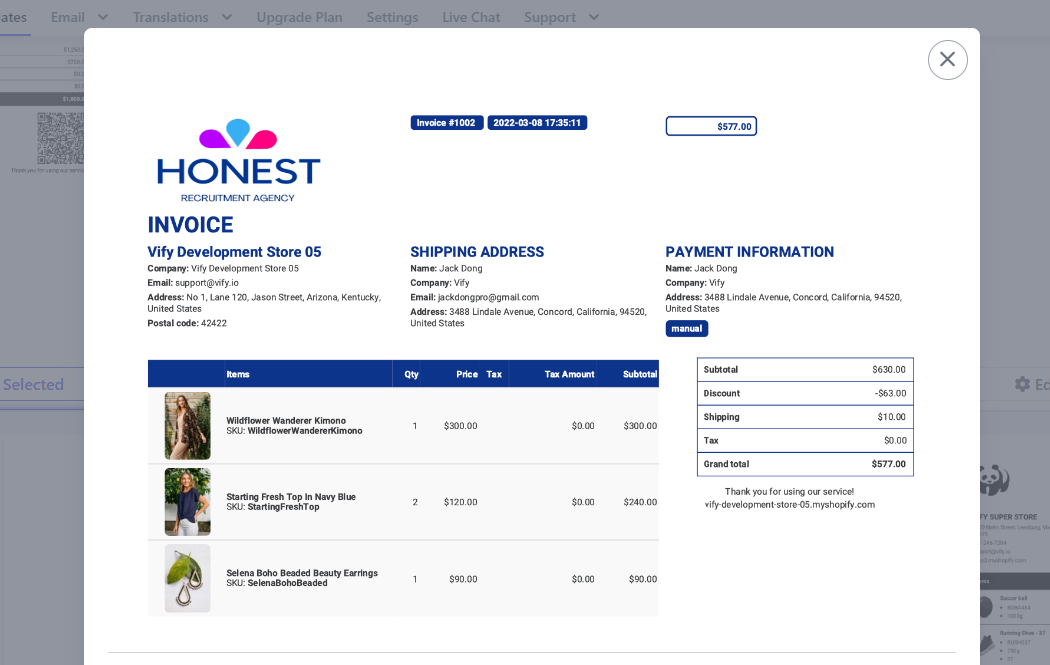
Task: Expand the Email menu chevron
Action: click(103, 17)
